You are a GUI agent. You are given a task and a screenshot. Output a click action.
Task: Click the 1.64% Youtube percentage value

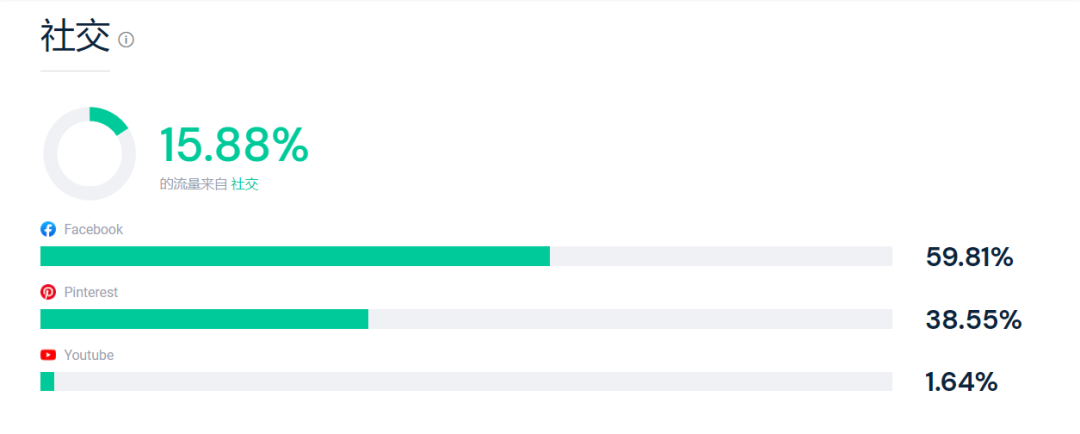tap(961, 382)
